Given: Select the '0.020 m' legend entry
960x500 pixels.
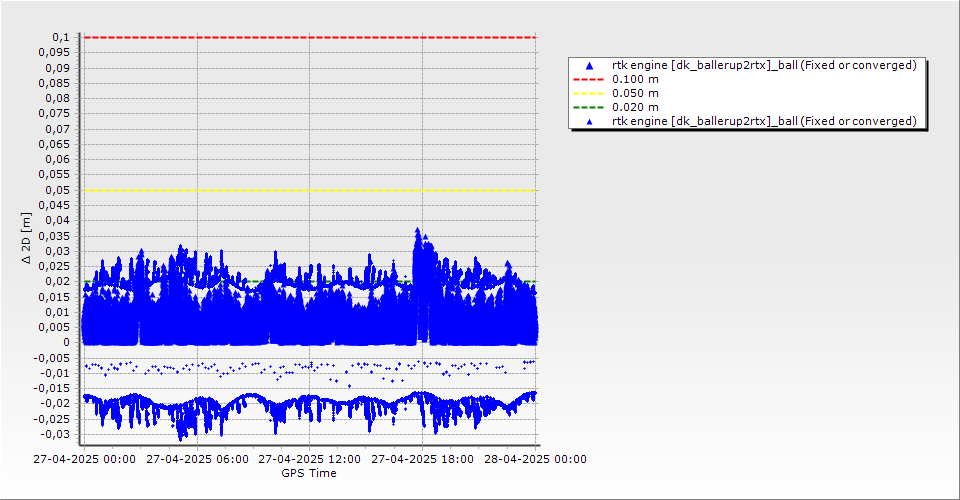Looking at the screenshot, I should [636, 108].
